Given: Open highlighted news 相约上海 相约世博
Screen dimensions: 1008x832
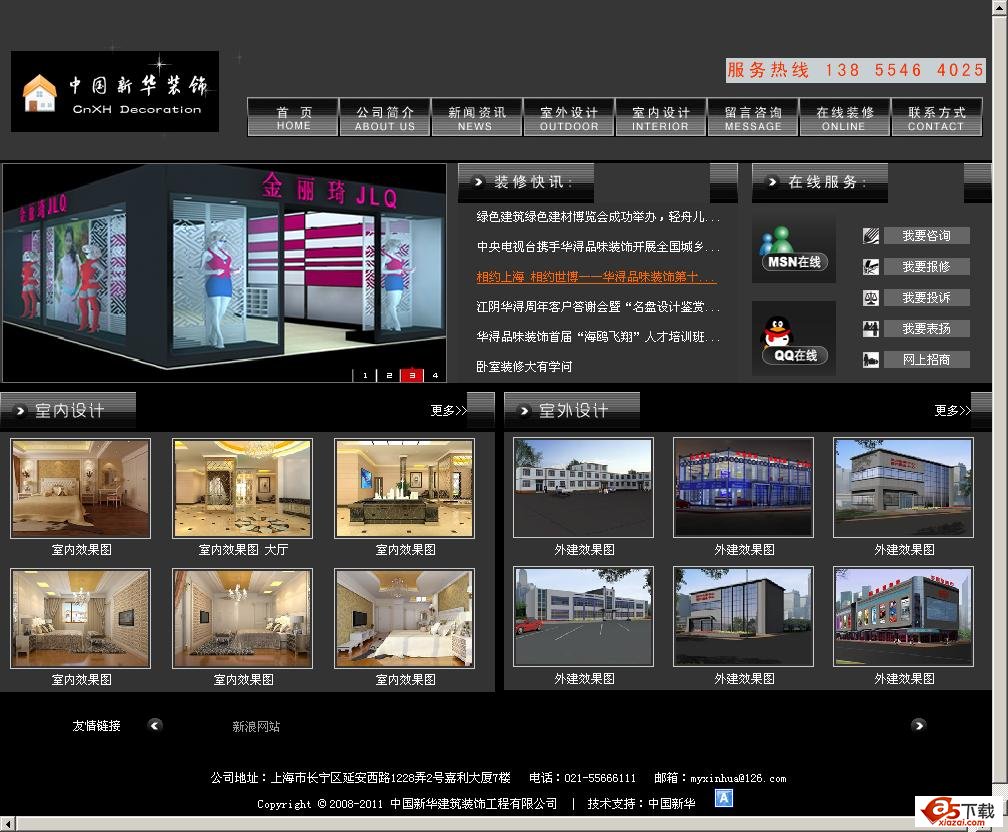Looking at the screenshot, I should click(x=596, y=277).
